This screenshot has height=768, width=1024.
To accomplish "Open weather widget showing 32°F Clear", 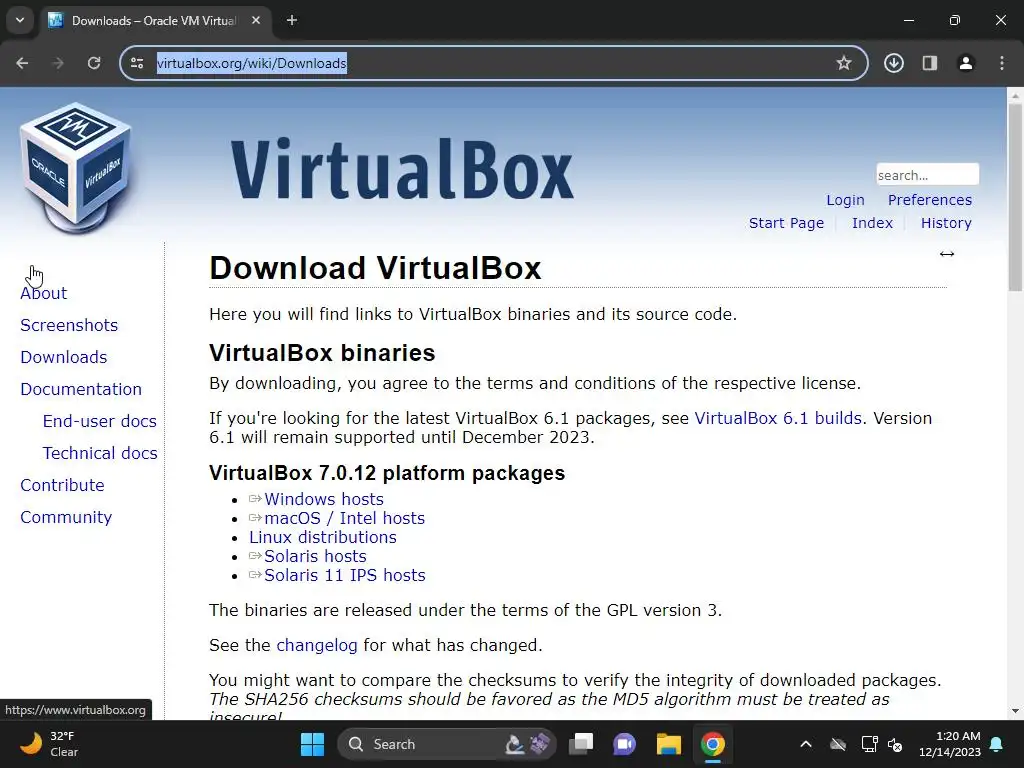I will click(49, 744).
